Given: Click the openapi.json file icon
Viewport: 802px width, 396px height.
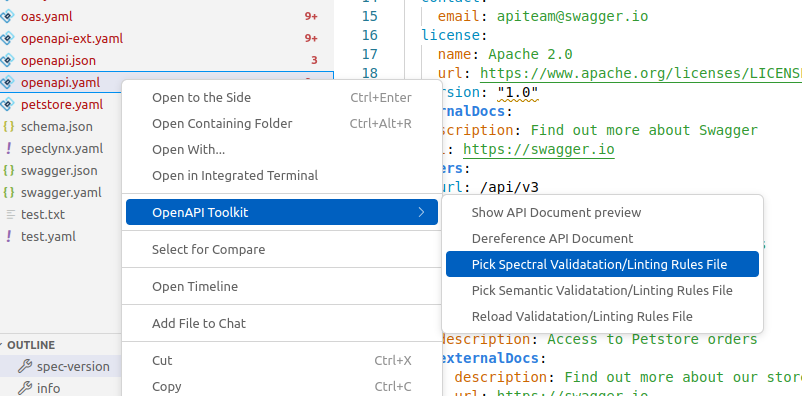Looking at the screenshot, I should pos(6,61).
